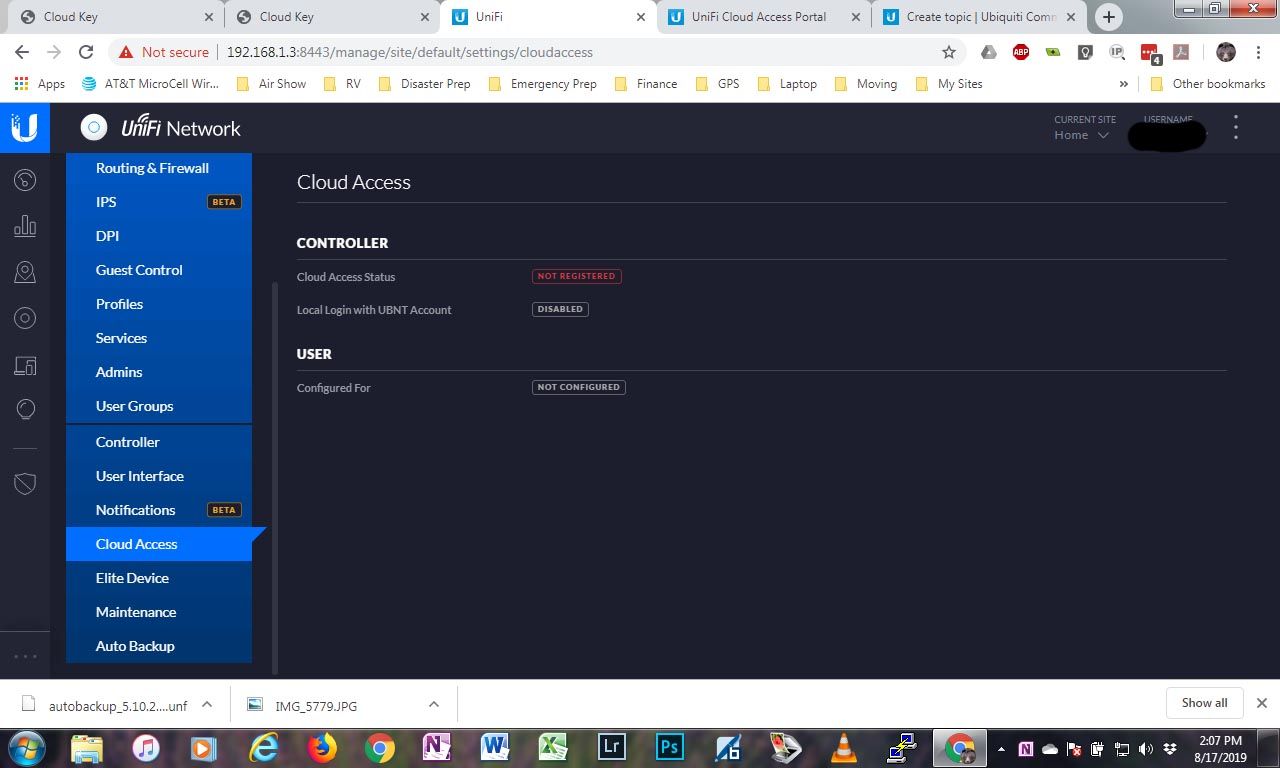1280x768 pixels.
Task: Close the active UniFi tab
Action: [641, 17]
